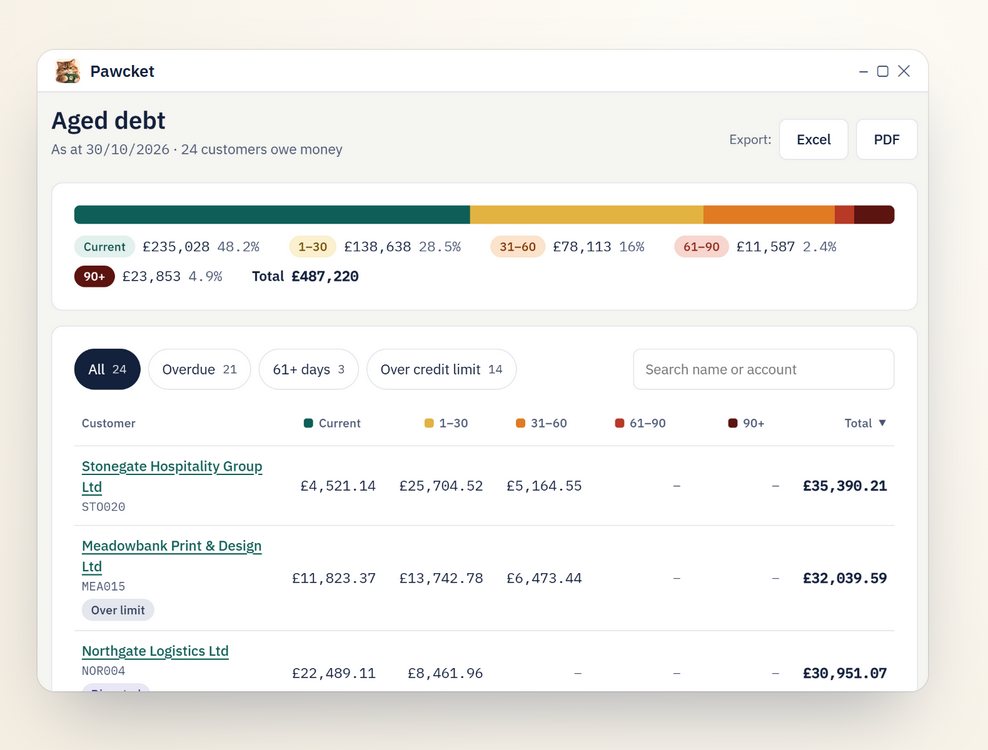Click Meadowbank's £32,039.59 total
The height and width of the screenshot is (750, 988).
click(x=844, y=578)
